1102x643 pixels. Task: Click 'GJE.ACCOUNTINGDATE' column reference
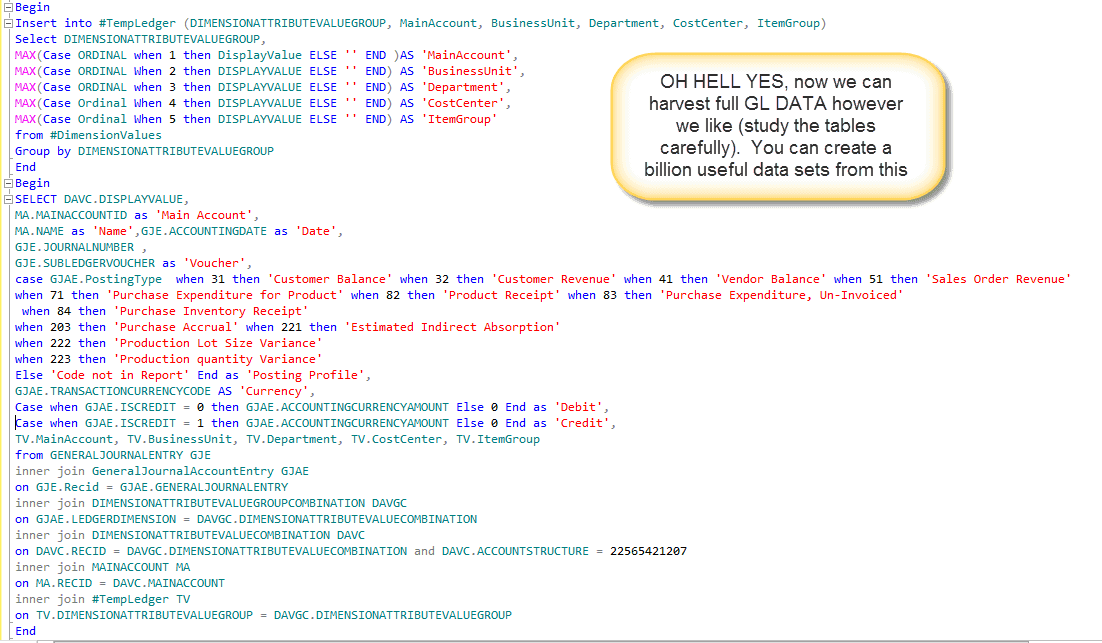click(204, 231)
